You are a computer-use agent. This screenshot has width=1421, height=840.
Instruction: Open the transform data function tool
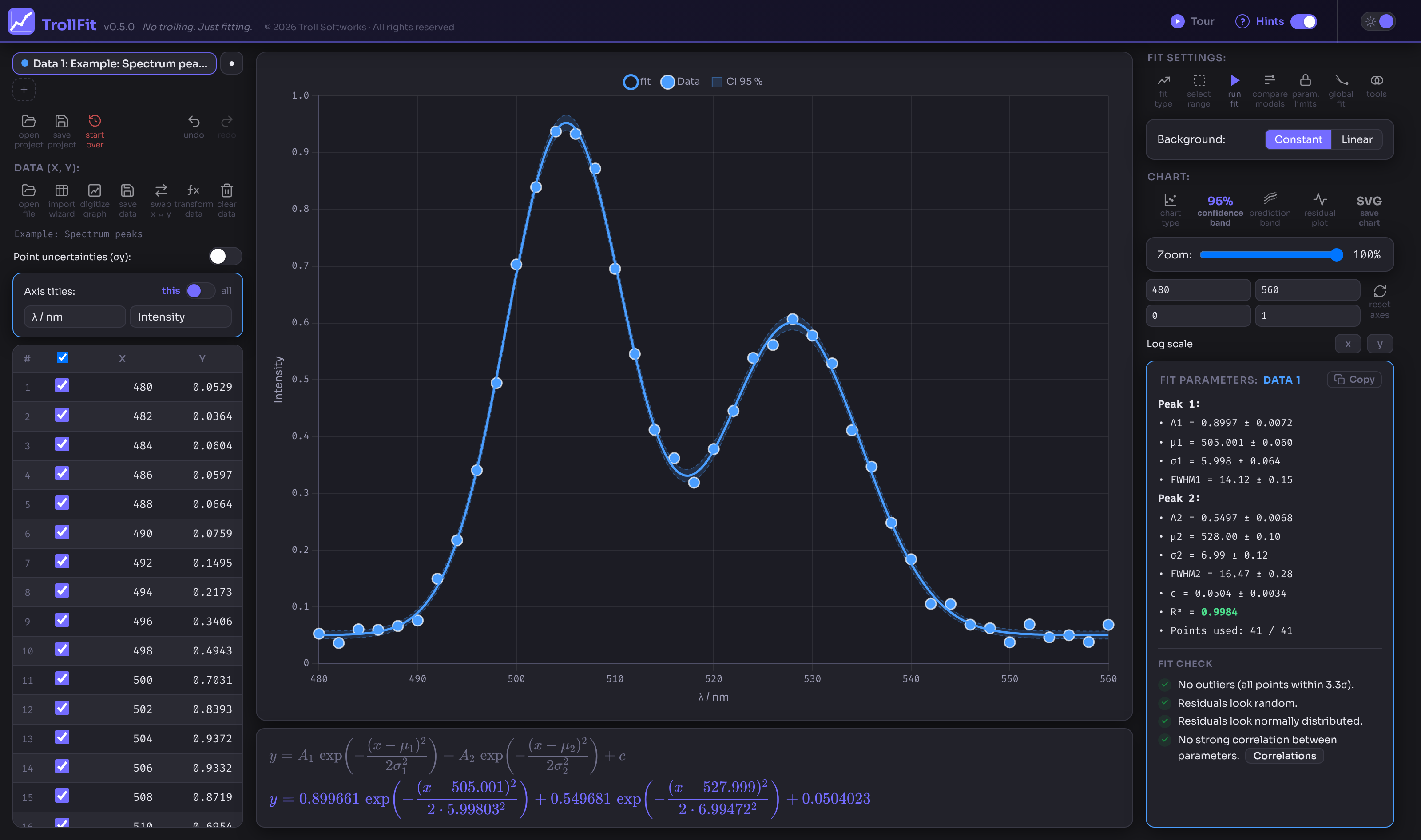click(194, 191)
